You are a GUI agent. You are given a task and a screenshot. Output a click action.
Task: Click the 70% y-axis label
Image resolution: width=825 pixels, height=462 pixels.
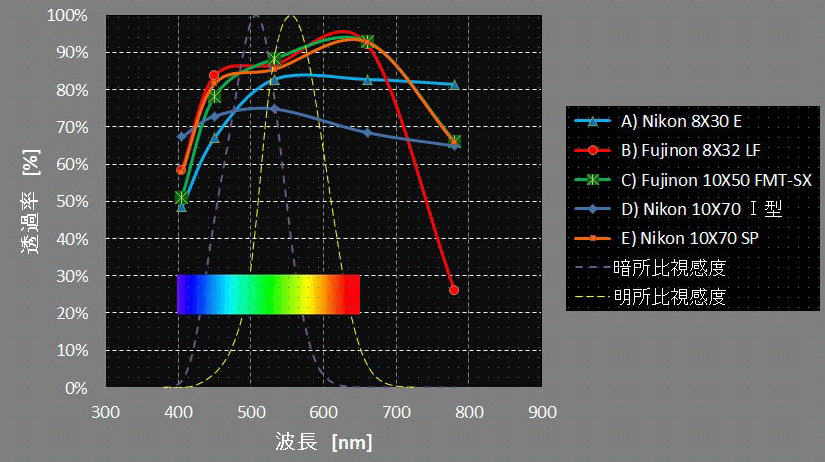pos(72,127)
